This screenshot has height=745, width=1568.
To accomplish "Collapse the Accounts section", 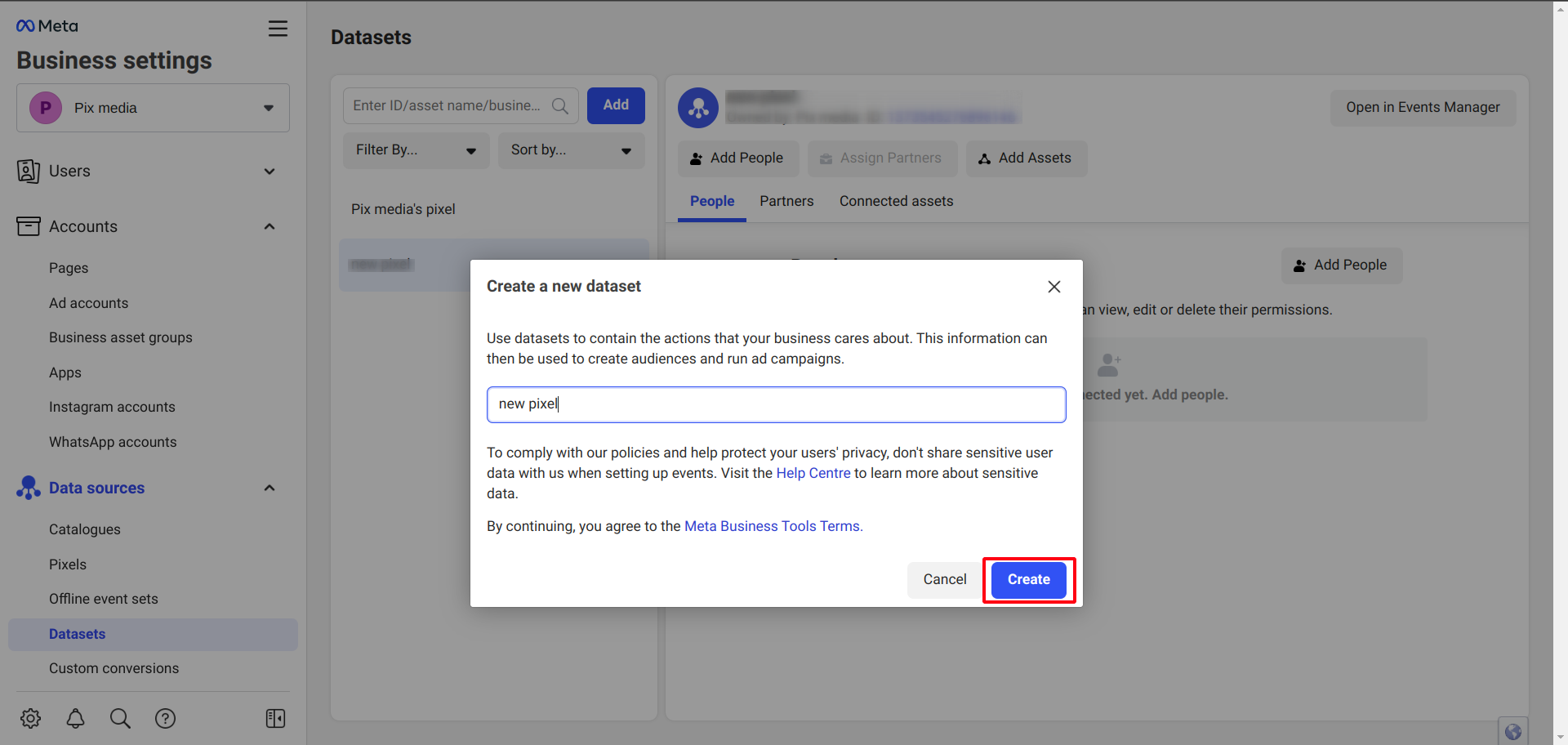I will coord(269,226).
